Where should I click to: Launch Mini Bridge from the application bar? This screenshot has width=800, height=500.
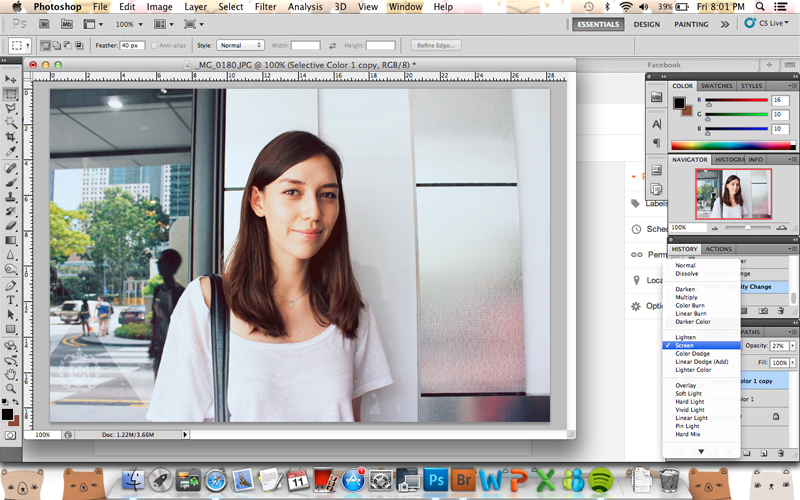[x=66, y=24]
